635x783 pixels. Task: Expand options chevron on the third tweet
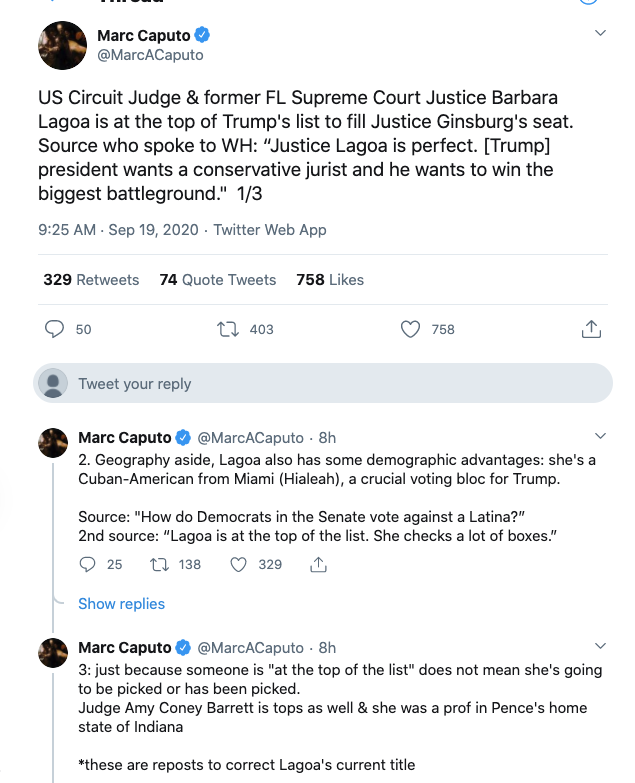[x=600, y=646]
